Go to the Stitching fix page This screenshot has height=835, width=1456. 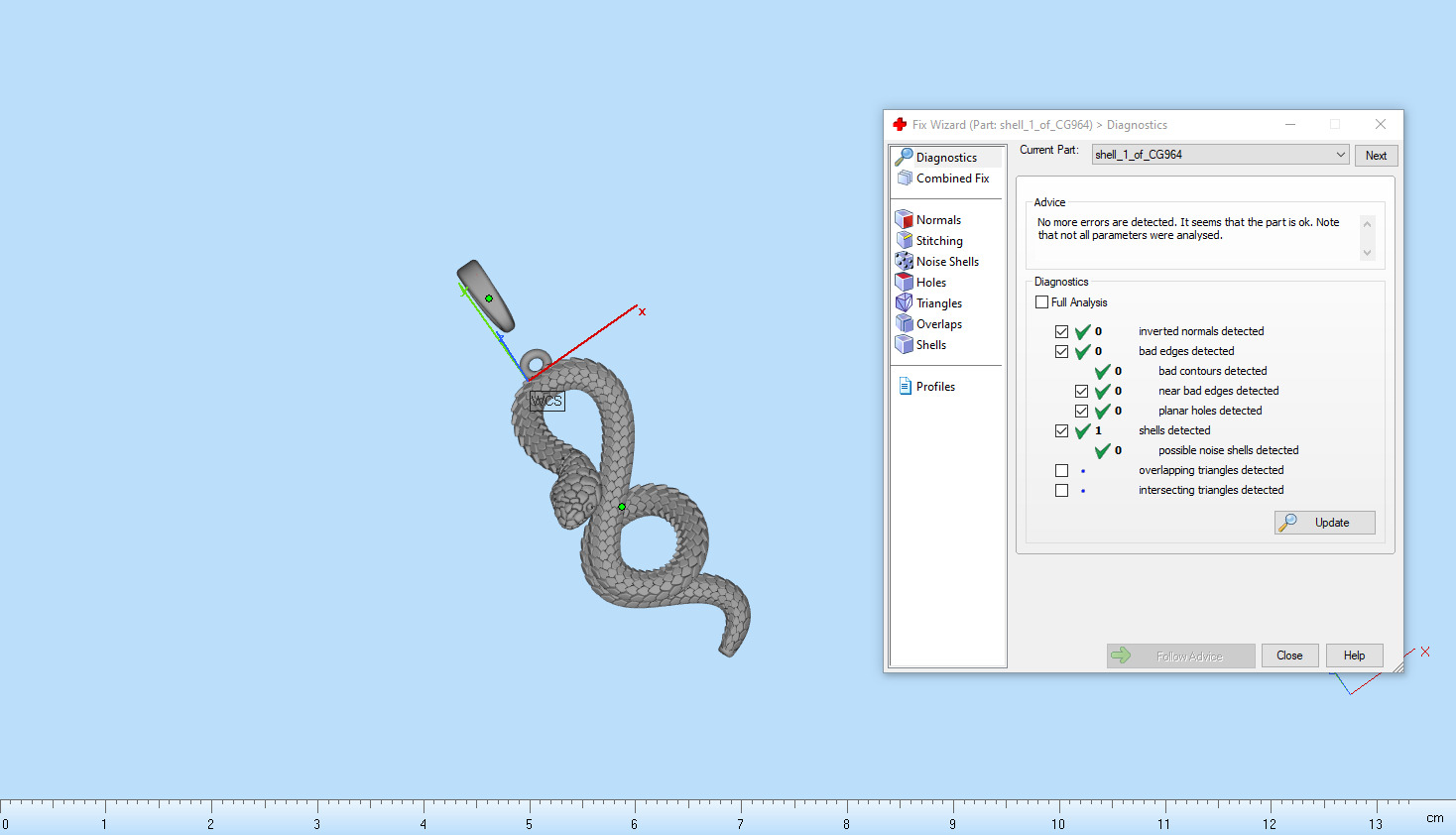pyautogui.click(x=939, y=240)
